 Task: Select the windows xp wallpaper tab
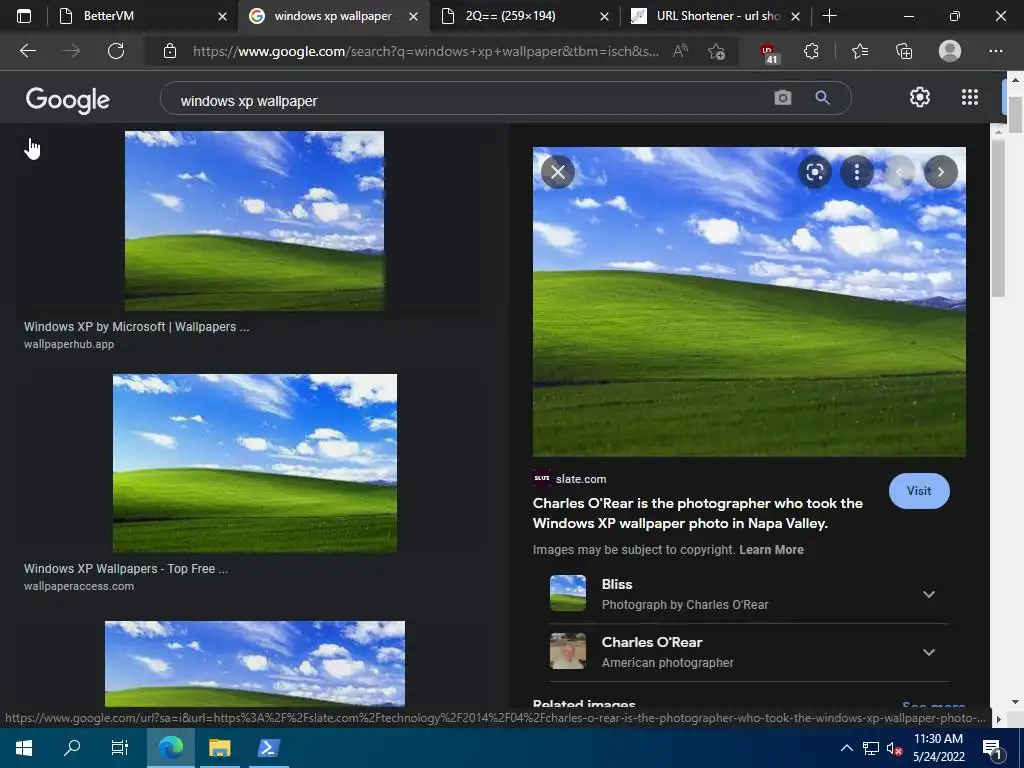(334, 16)
